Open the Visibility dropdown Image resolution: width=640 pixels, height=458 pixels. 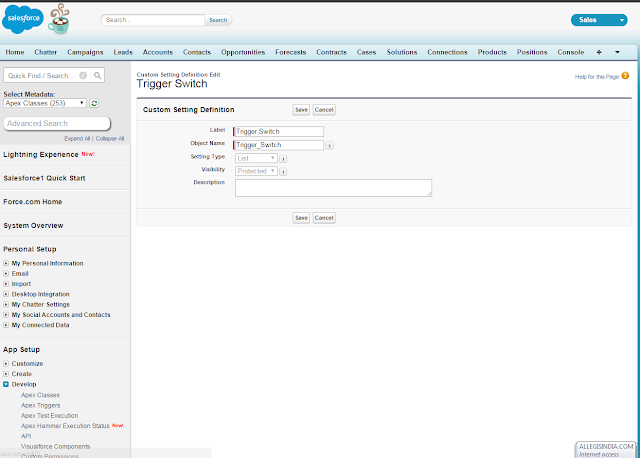(256, 171)
